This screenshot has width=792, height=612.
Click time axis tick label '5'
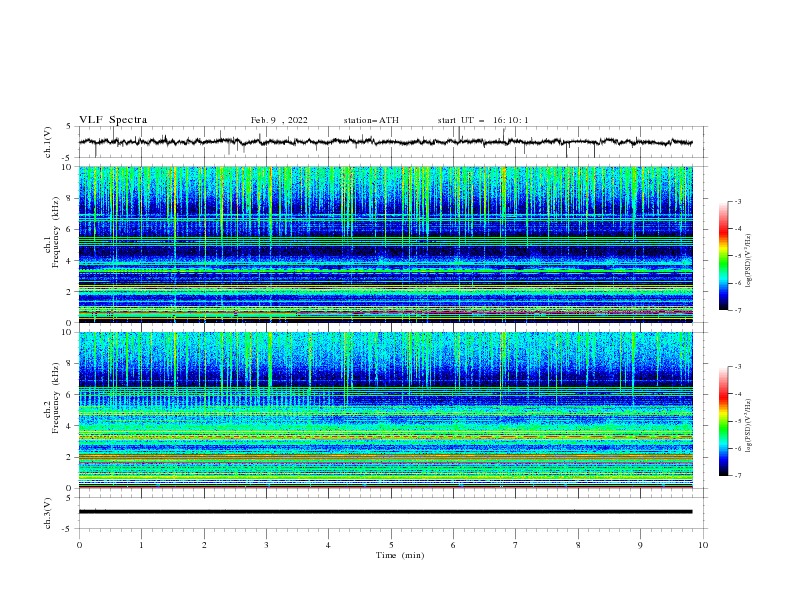coord(391,545)
